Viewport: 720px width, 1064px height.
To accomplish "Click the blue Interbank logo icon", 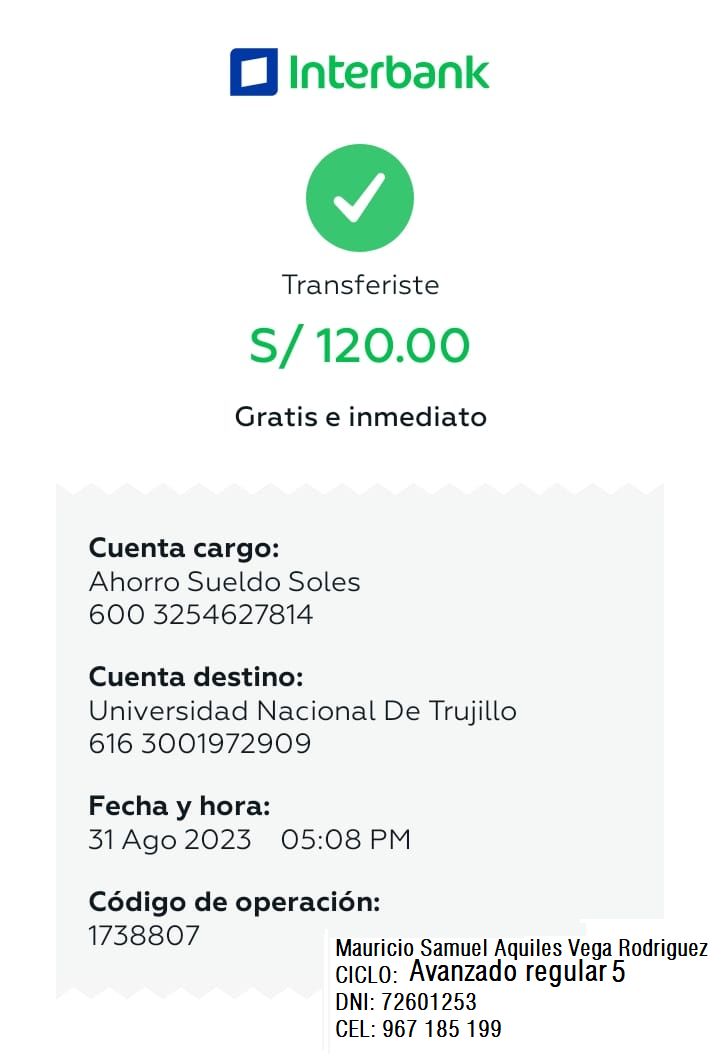I will [x=253, y=72].
